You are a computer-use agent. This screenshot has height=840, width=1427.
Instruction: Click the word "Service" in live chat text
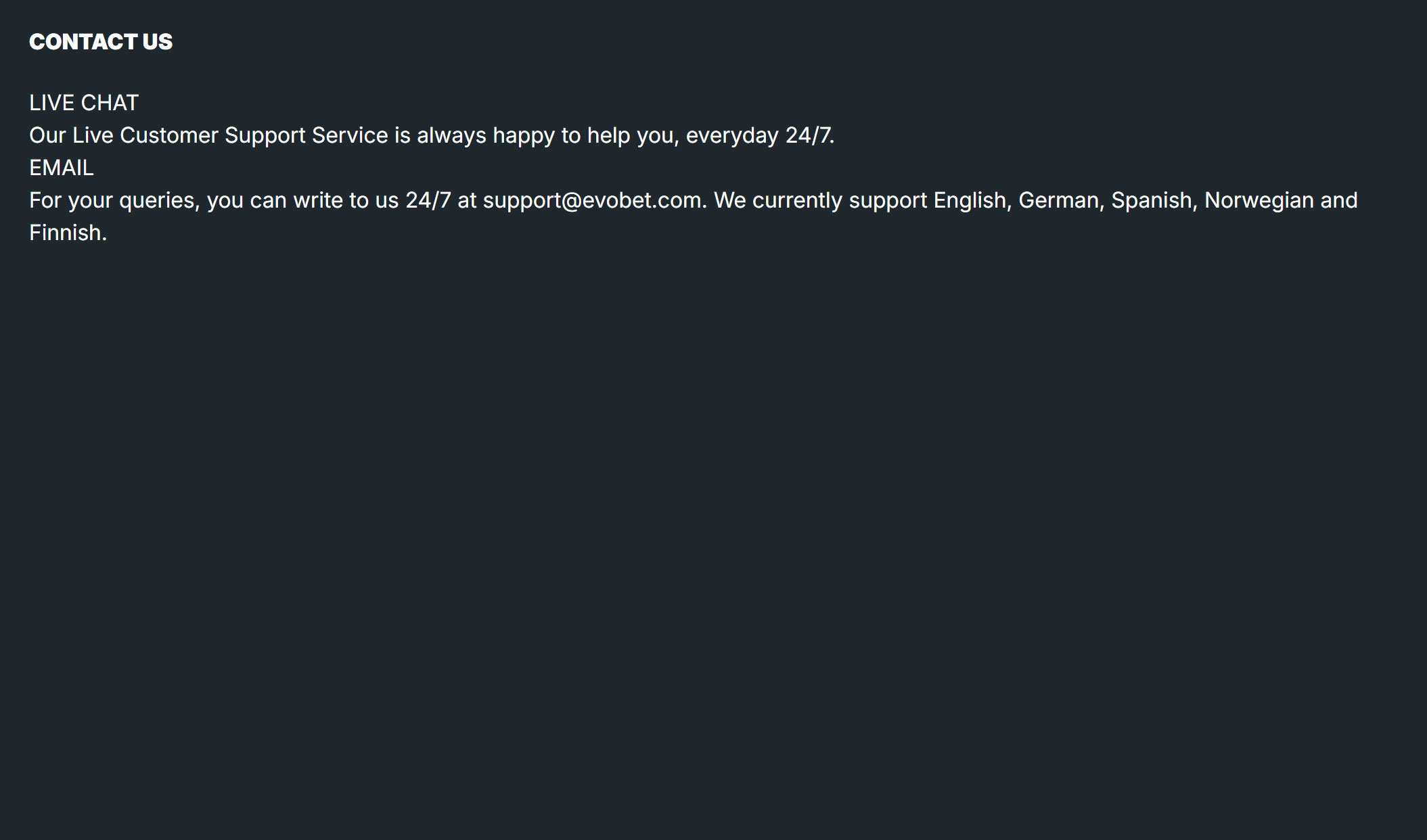pos(350,135)
